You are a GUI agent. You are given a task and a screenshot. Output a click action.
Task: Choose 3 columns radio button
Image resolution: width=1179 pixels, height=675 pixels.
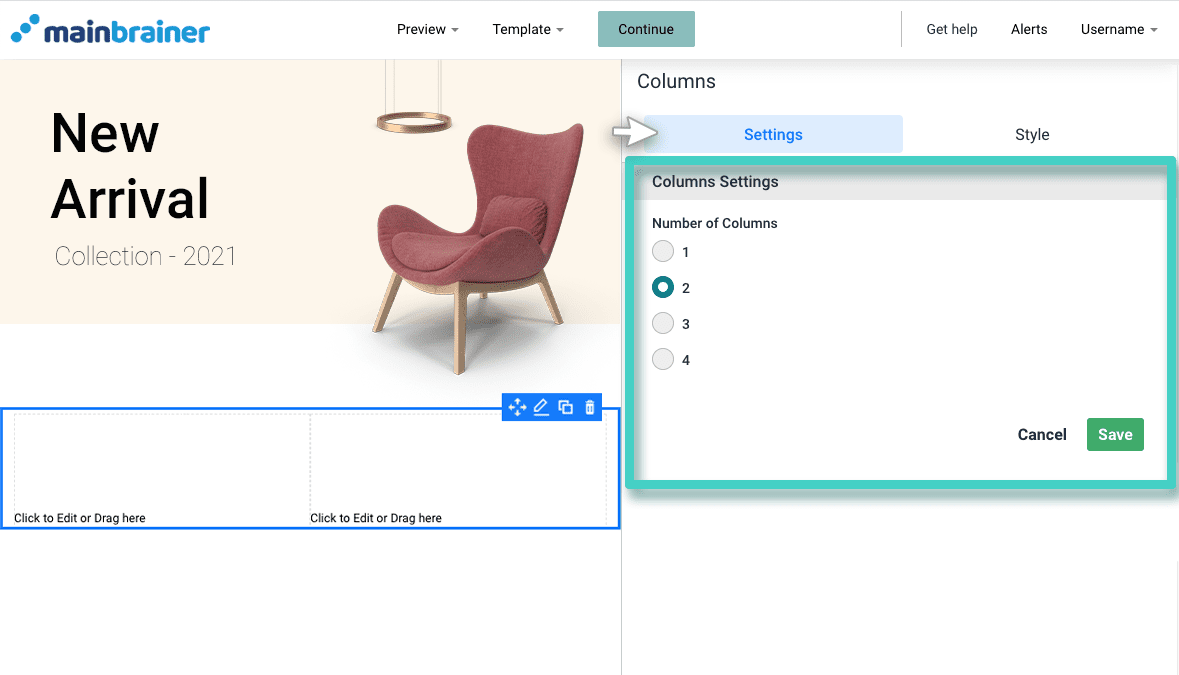pos(662,323)
